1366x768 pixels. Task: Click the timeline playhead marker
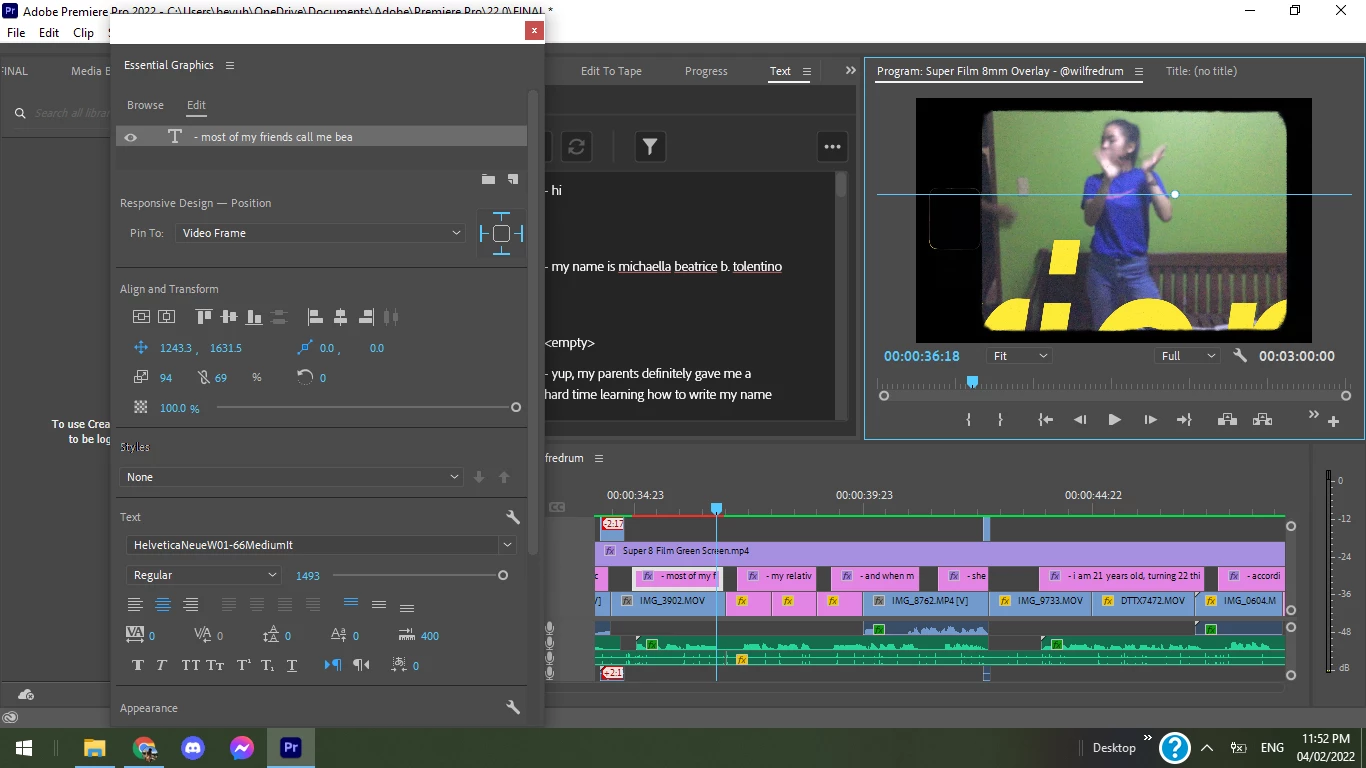click(716, 509)
